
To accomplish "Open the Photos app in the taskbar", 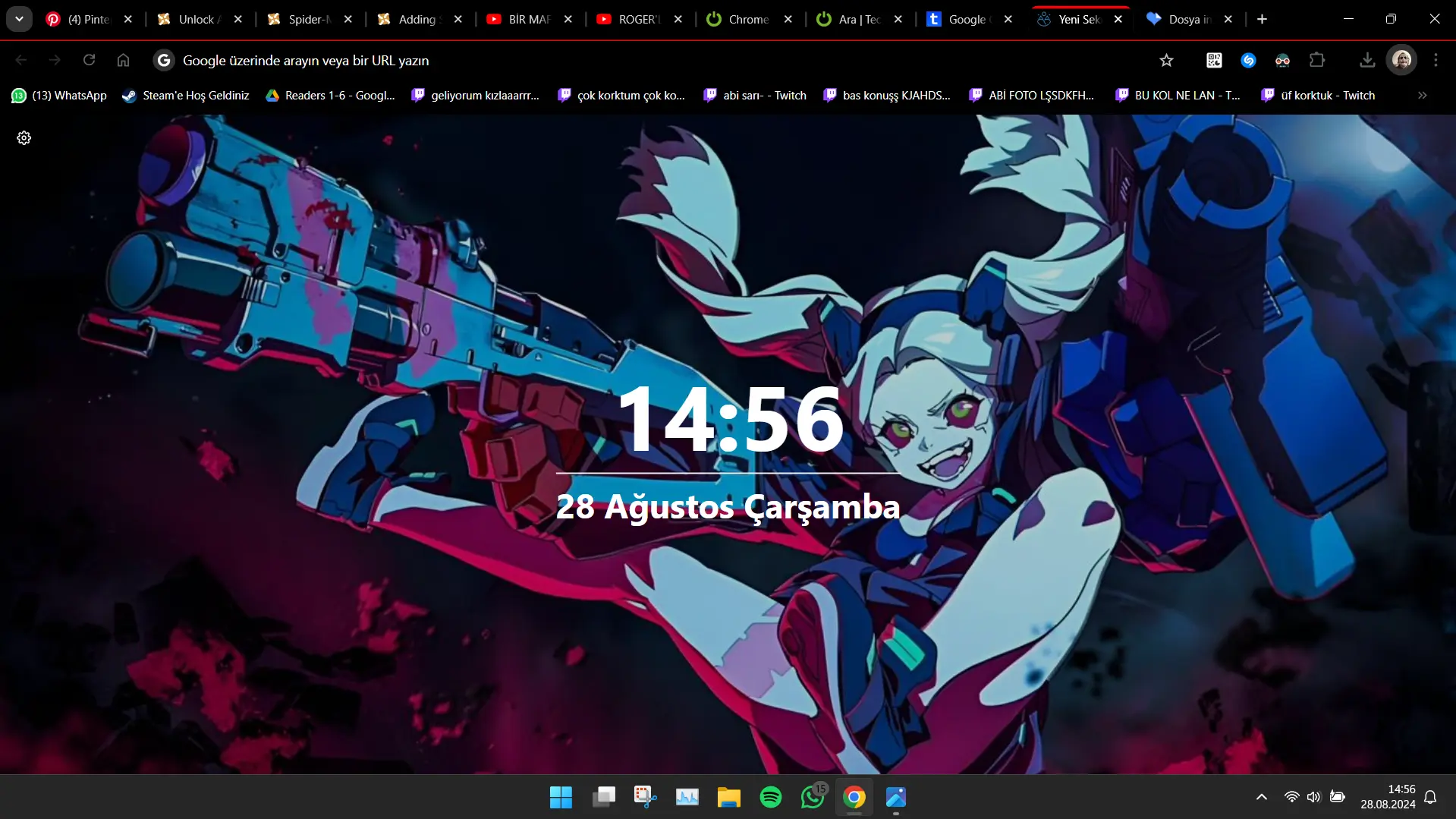I will [x=896, y=797].
